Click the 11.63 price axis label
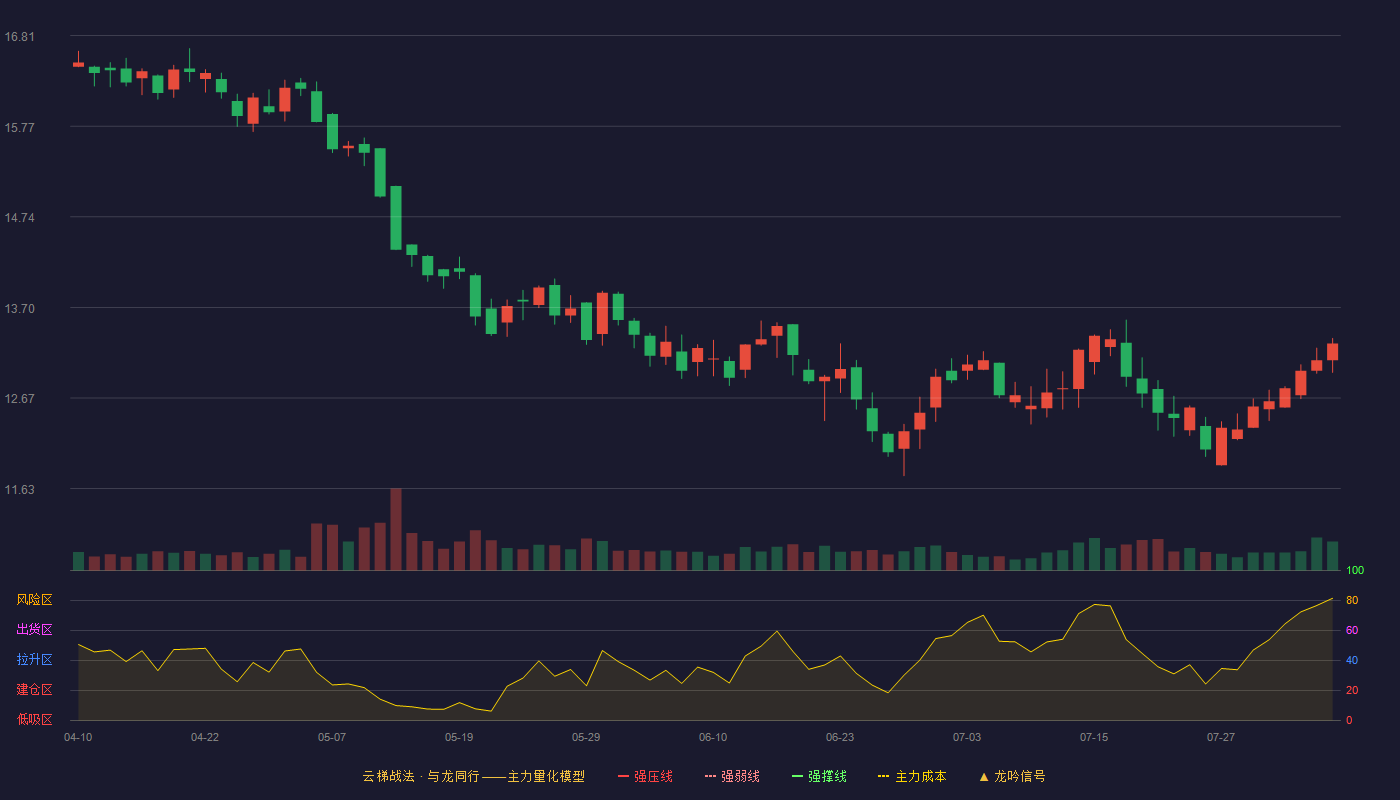This screenshot has height=800, width=1400. click(x=19, y=489)
